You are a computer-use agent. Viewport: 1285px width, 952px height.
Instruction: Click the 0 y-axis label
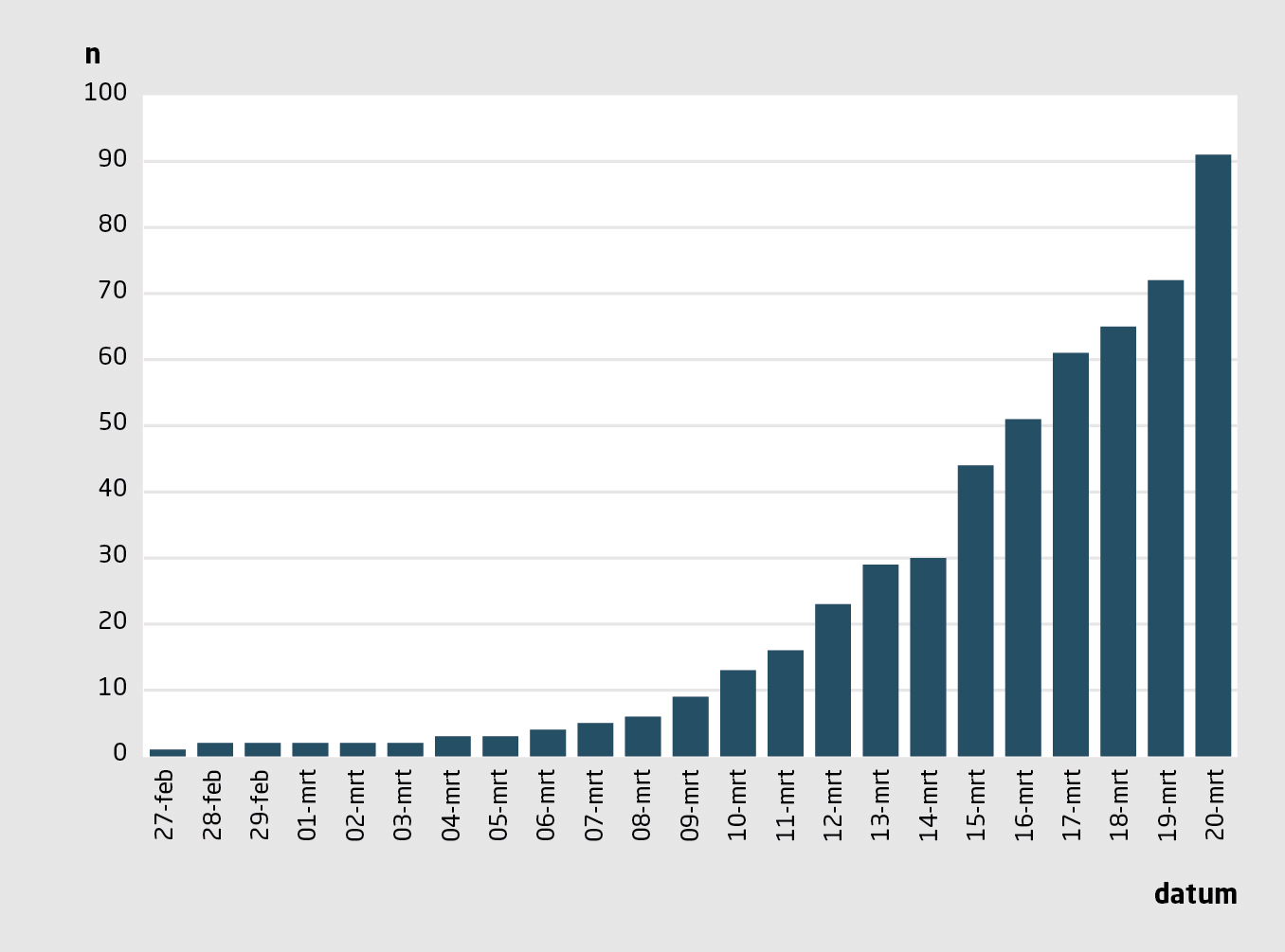(x=119, y=753)
